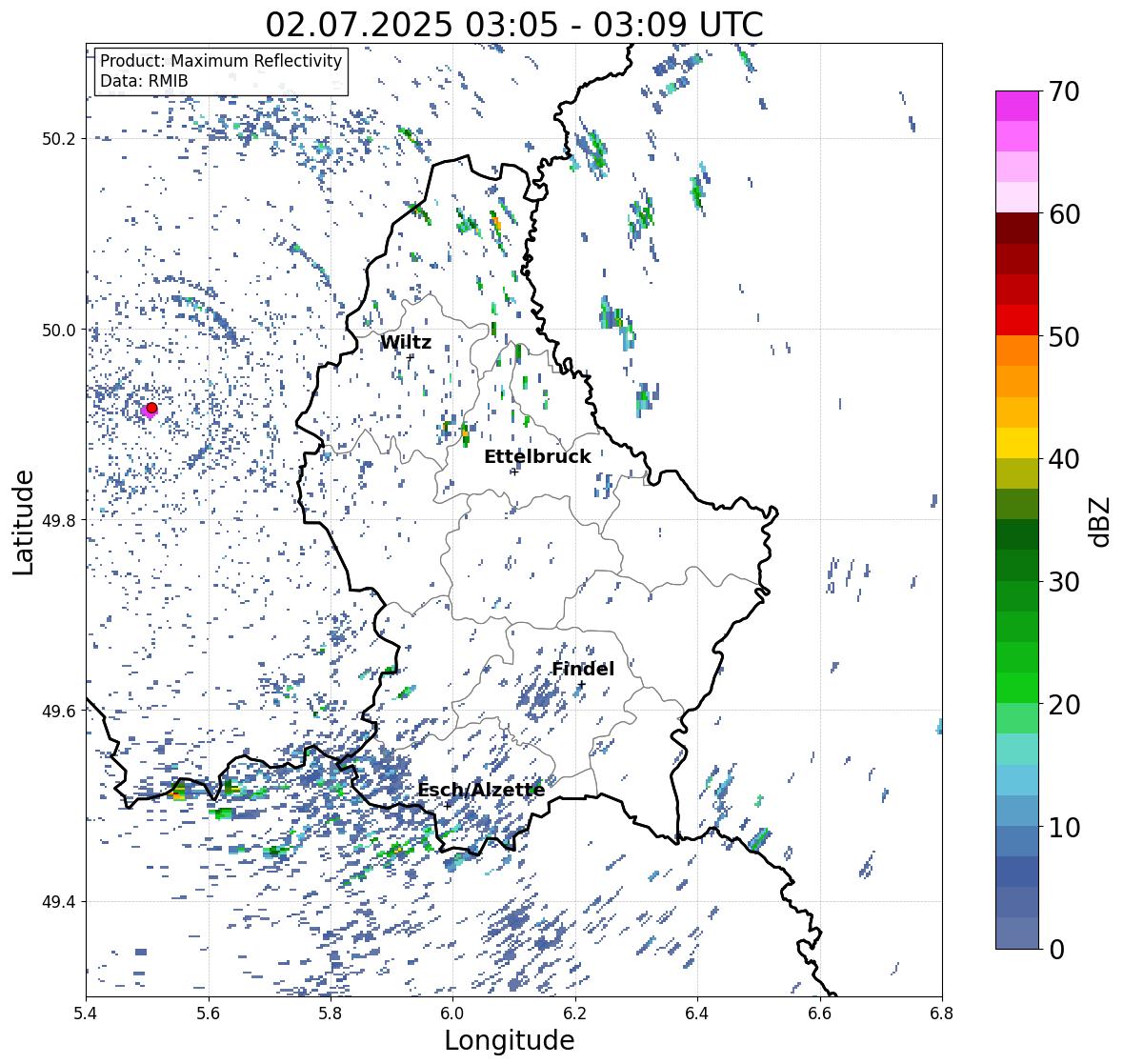
Task: Click the Wiltz city label
Action: coord(406,342)
